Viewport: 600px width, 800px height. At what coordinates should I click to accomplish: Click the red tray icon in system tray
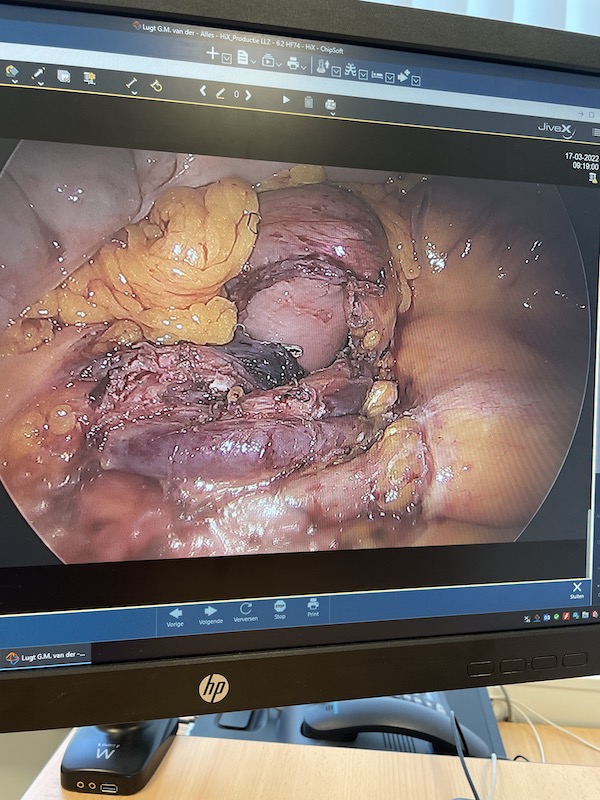coord(565,616)
